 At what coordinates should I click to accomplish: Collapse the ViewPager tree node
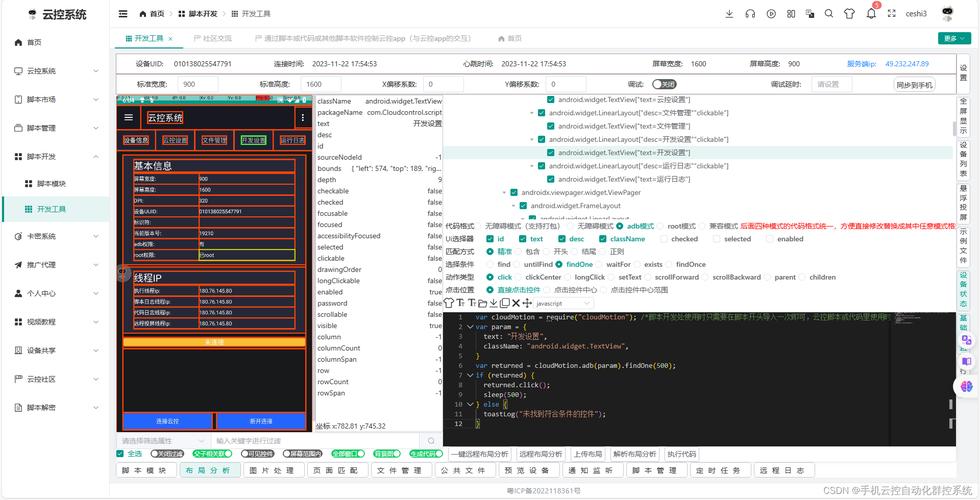click(x=504, y=192)
